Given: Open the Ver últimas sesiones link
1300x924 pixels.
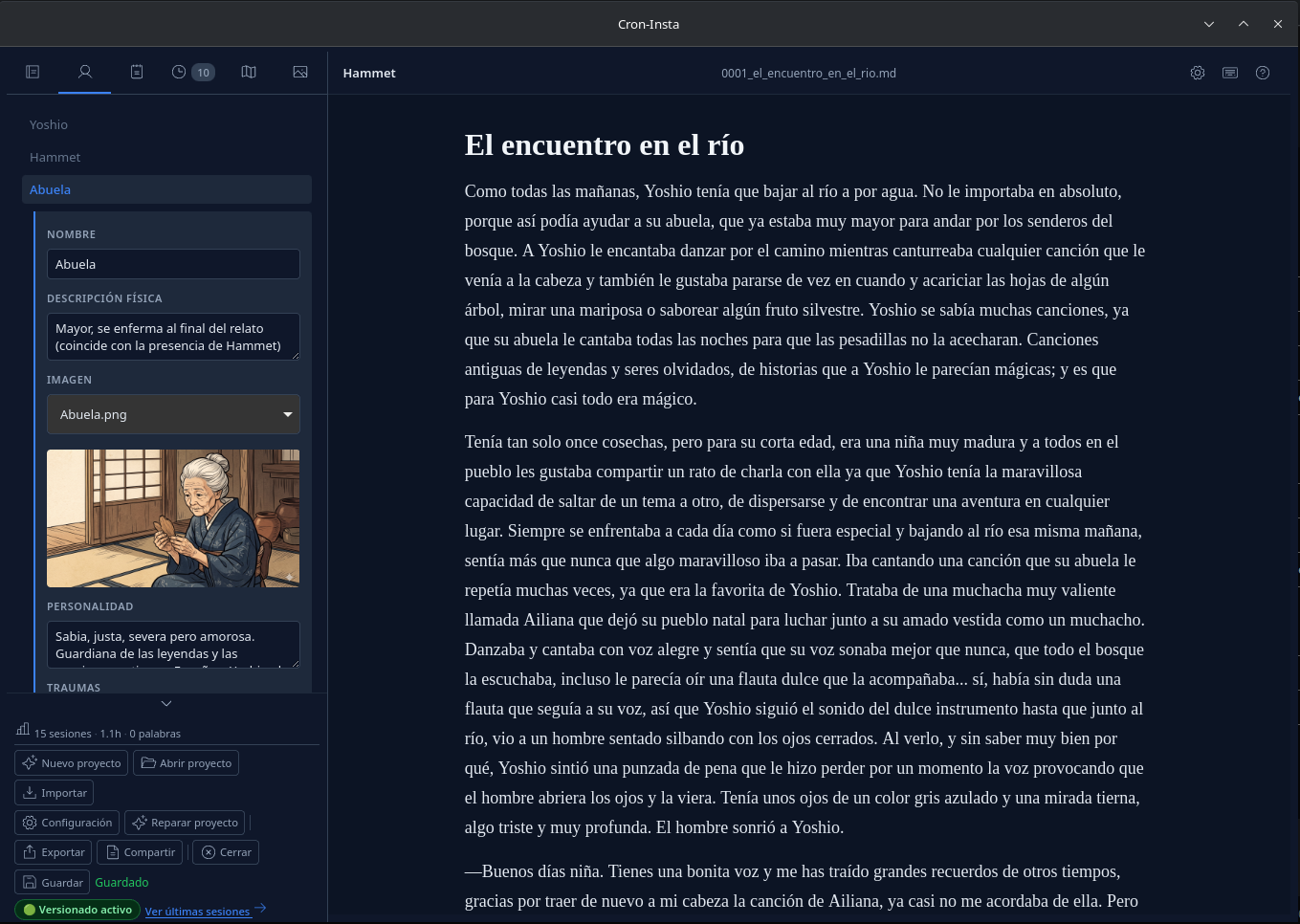Looking at the screenshot, I should [198, 912].
